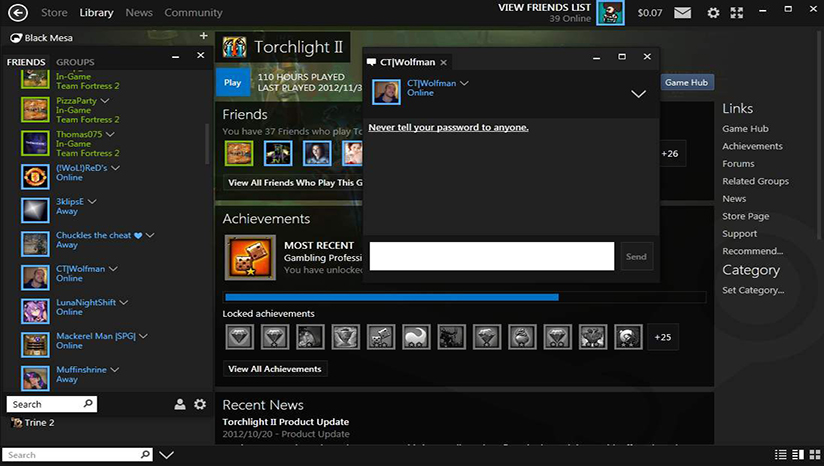Click the achievements progress bar

click(x=464, y=297)
